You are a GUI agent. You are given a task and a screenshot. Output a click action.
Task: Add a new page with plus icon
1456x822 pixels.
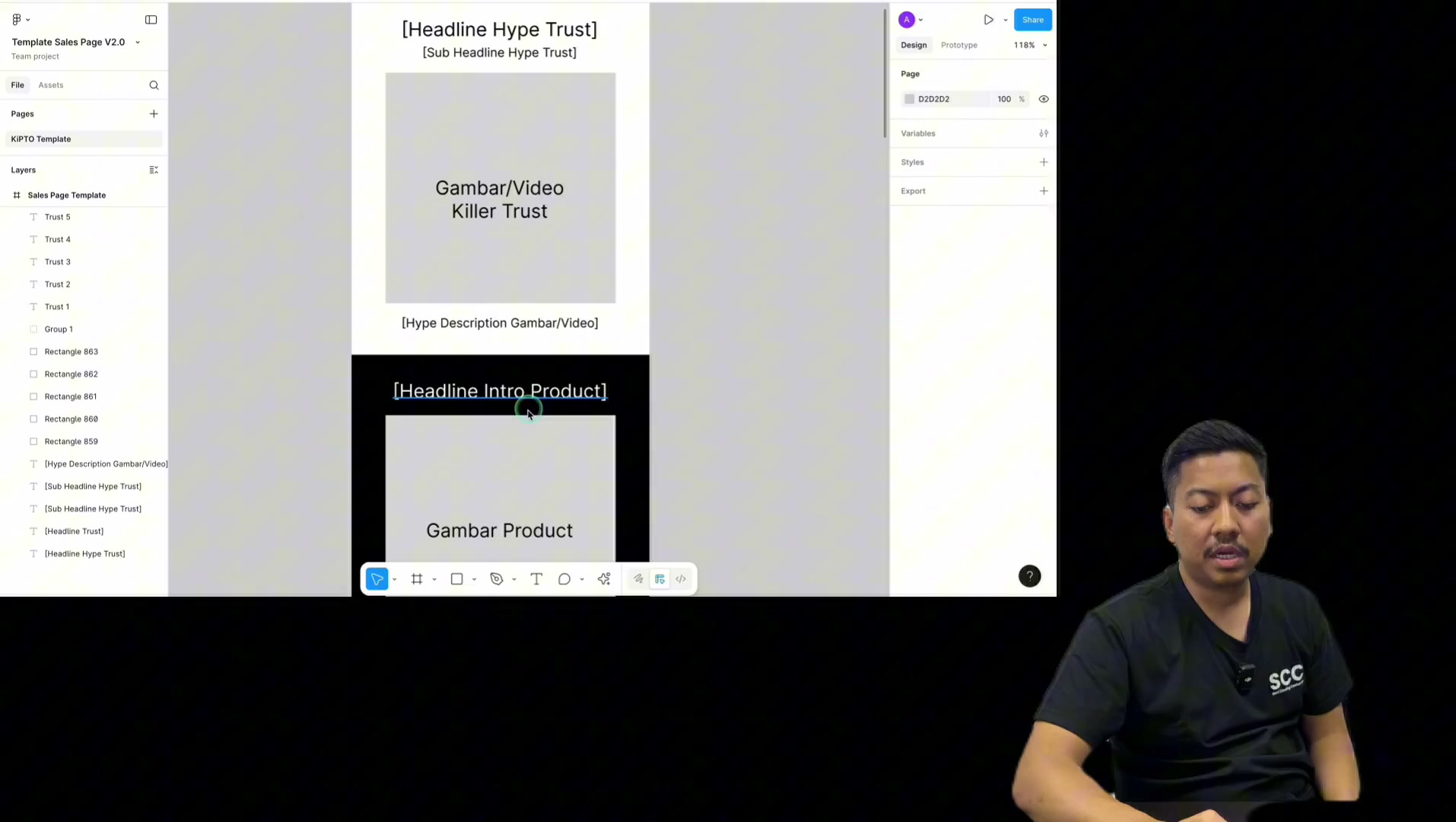(x=154, y=114)
